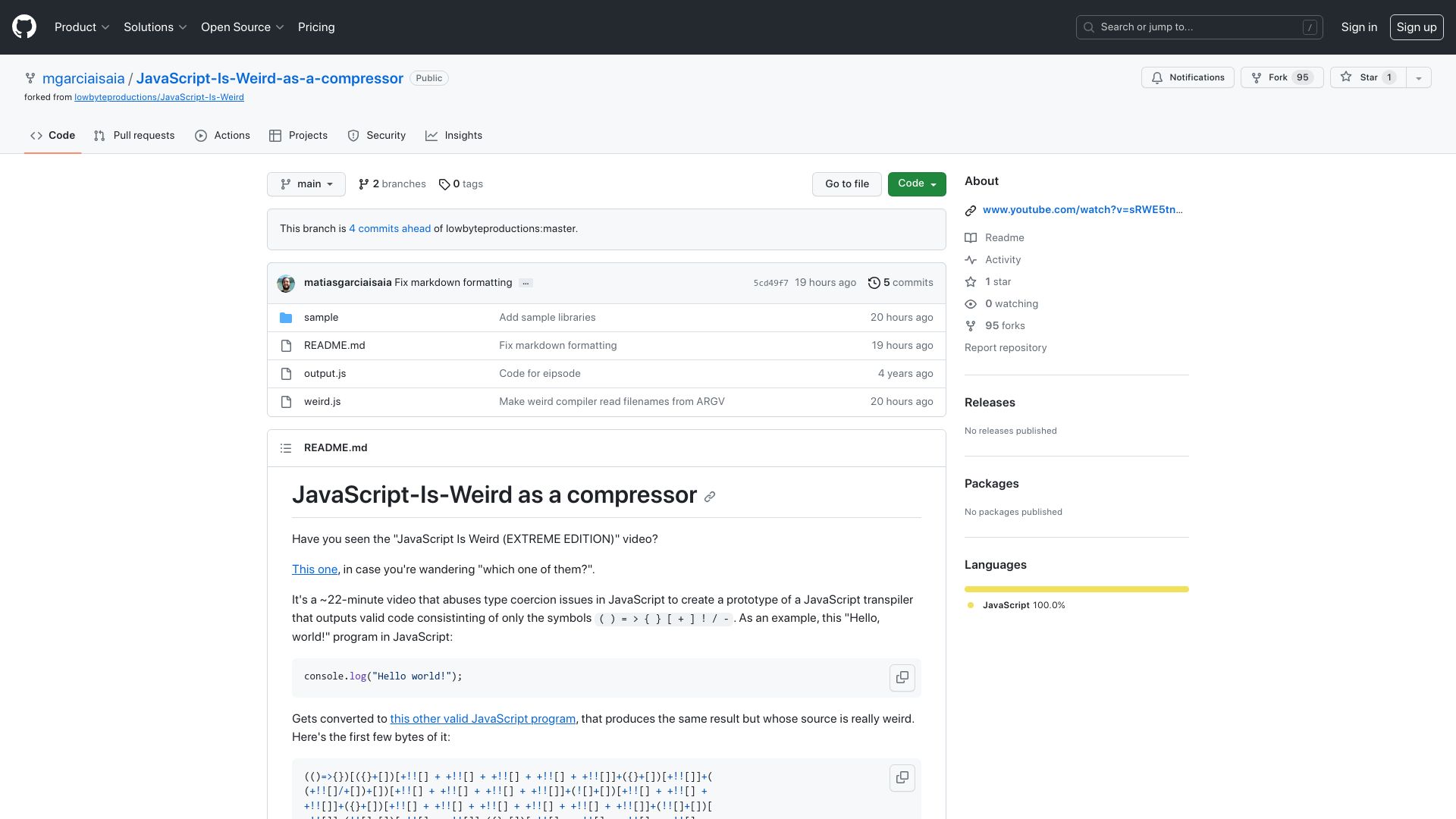Open the Projects tab
Image resolution: width=1456 pixels, height=819 pixels.
298,136
